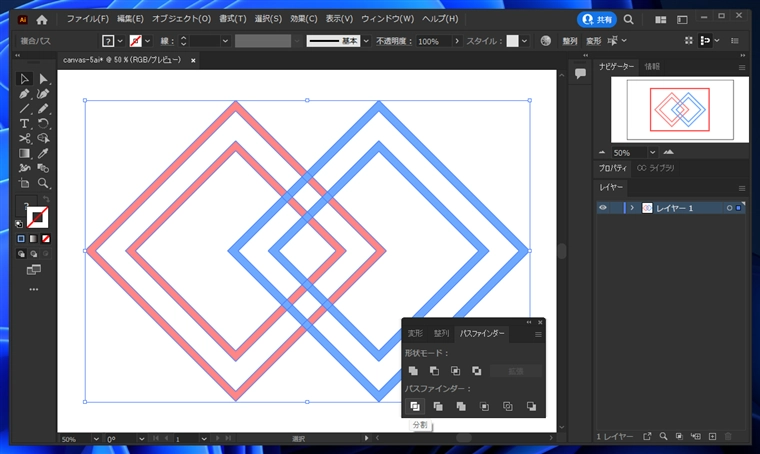Viewport: 760px width, 454px height.
Task: Select the Eyedropper tool
Action: click(x=43, y=154)
